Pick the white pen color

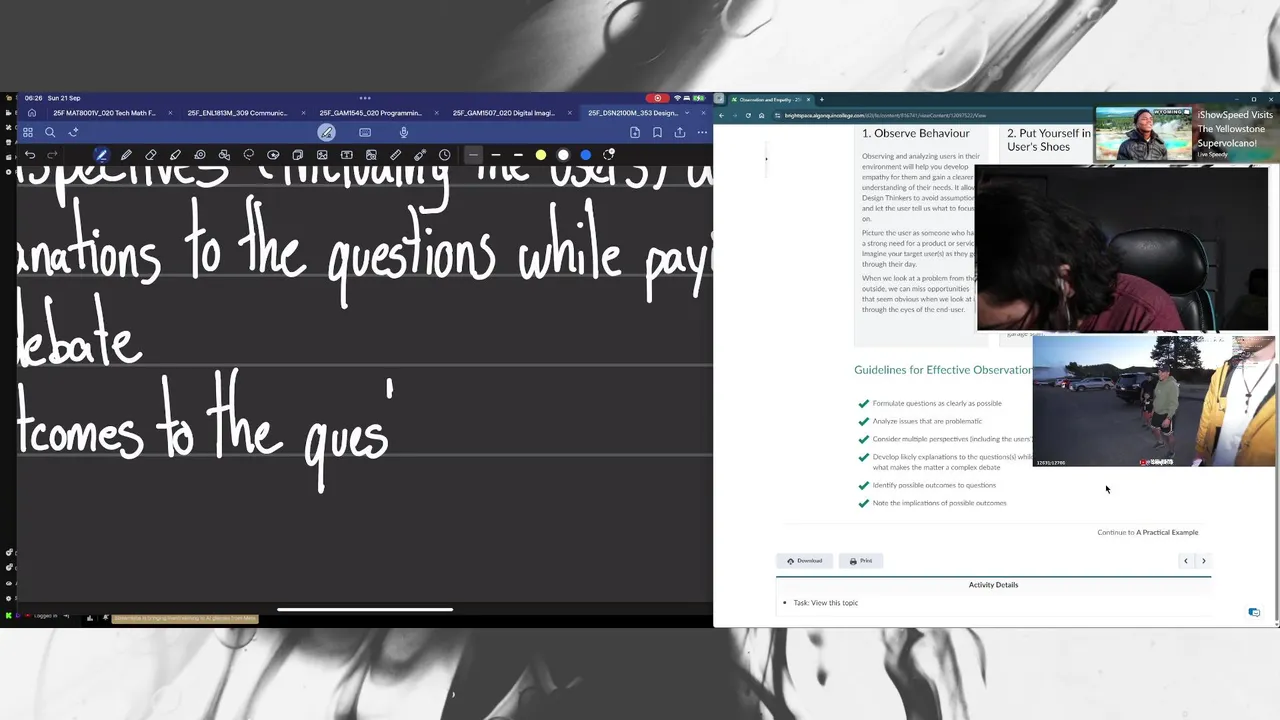[563, 155]
